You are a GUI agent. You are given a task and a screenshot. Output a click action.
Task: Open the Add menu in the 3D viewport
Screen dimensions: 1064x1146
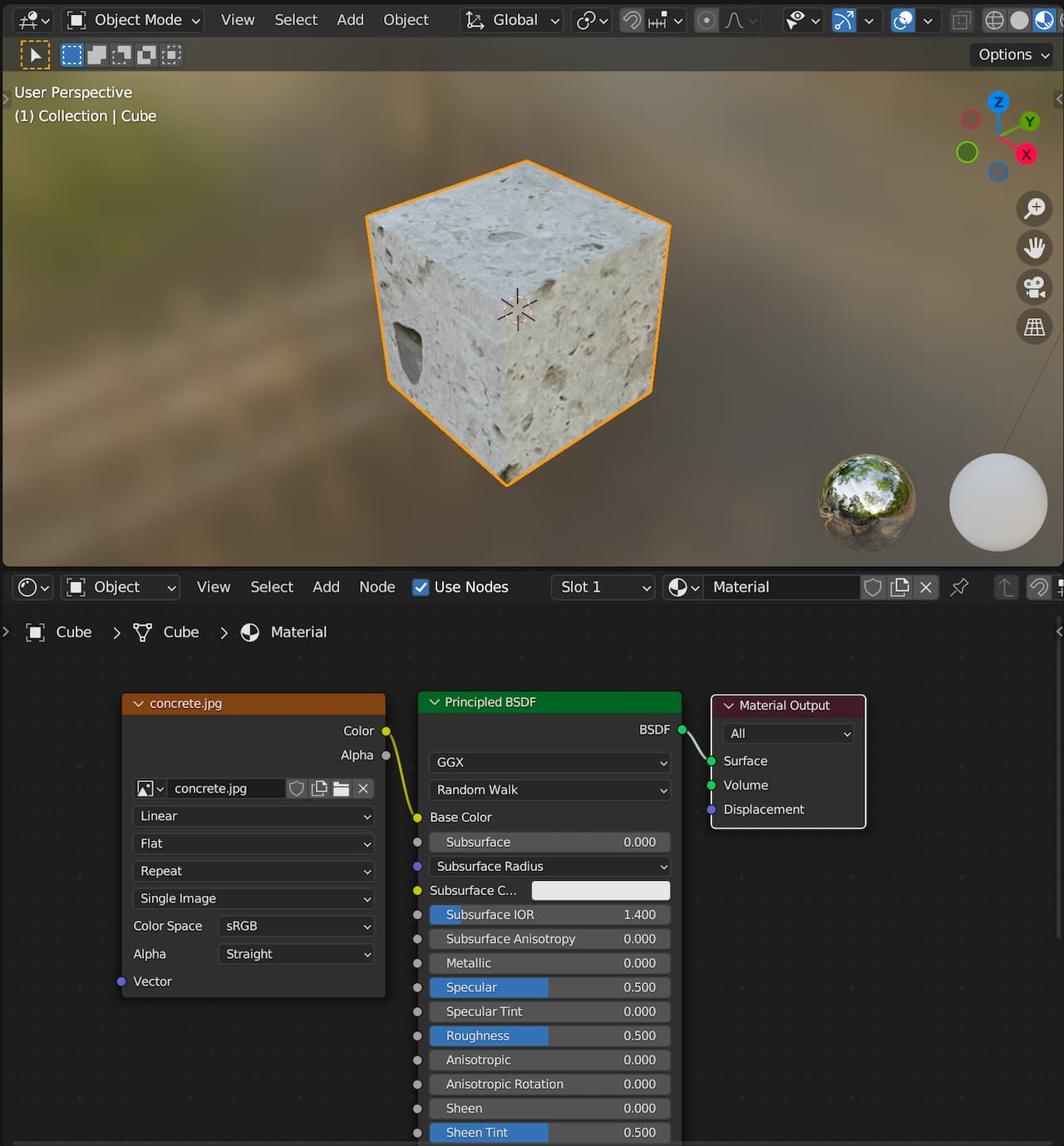coord(350,20)
